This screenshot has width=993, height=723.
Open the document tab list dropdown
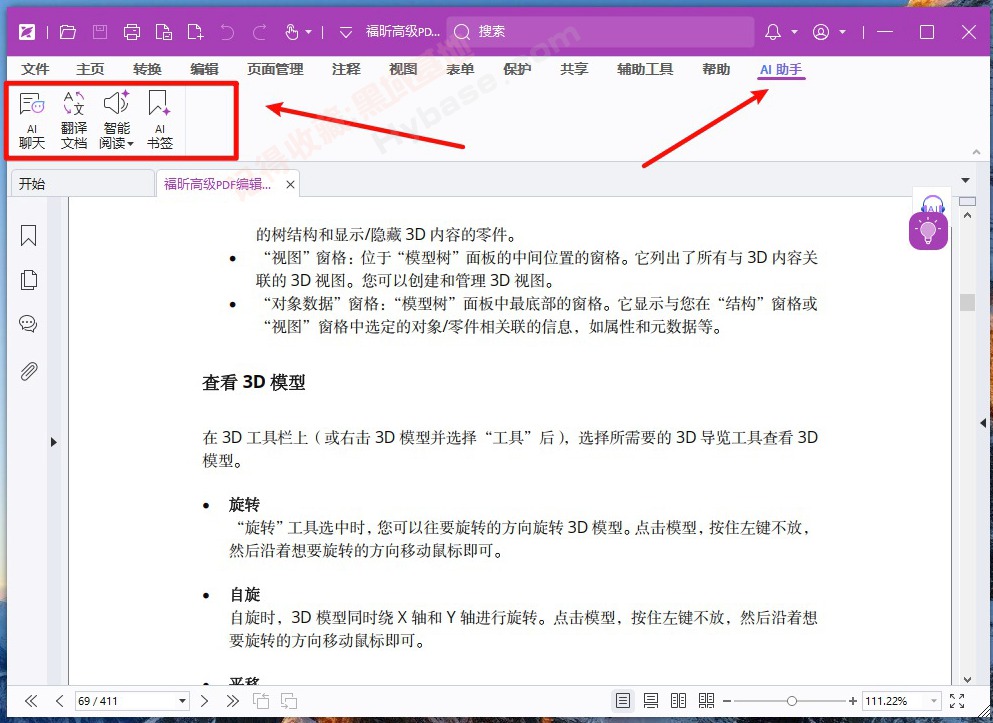point(966,180)
